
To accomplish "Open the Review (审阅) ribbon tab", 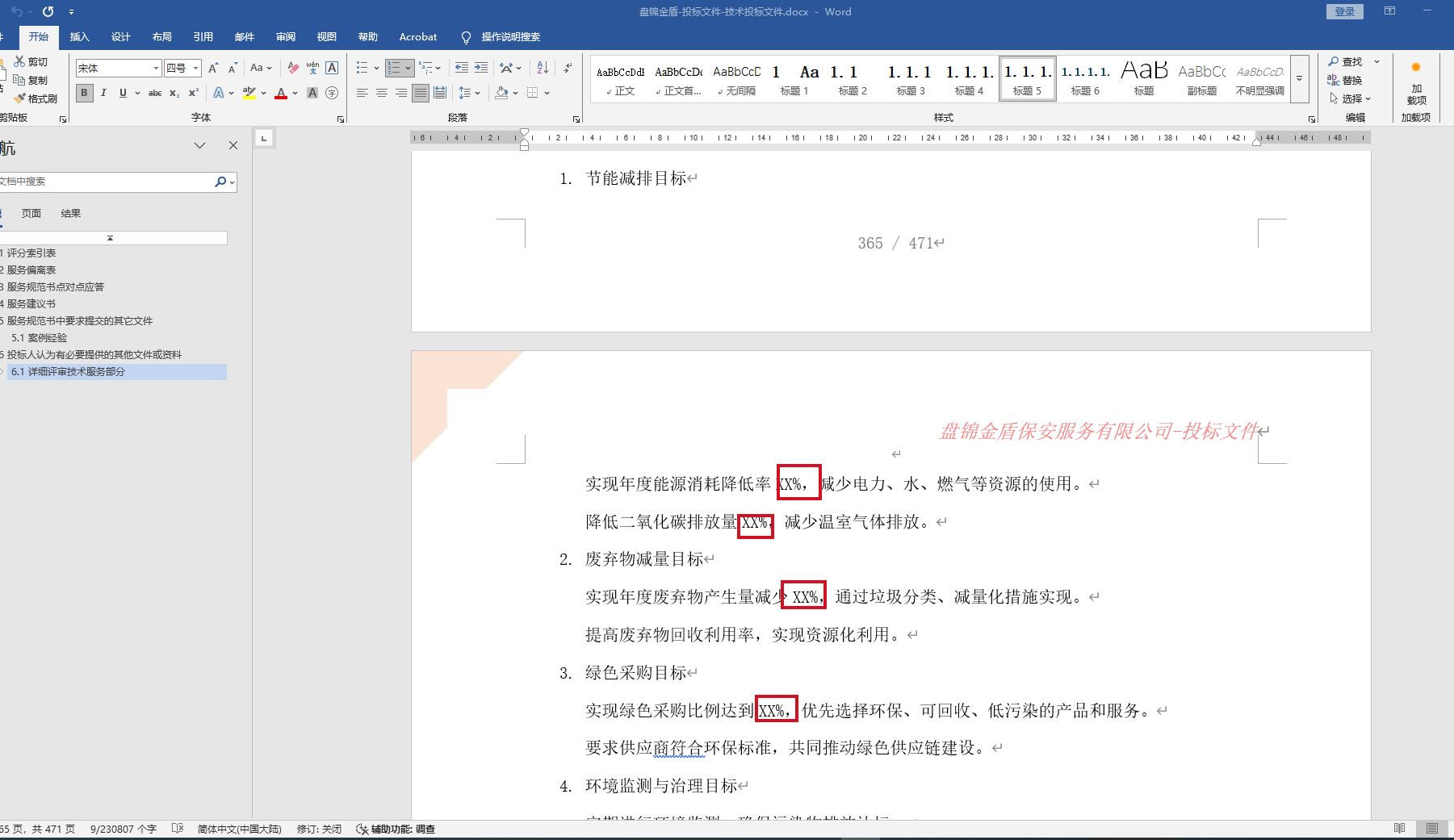I will 285,37.
